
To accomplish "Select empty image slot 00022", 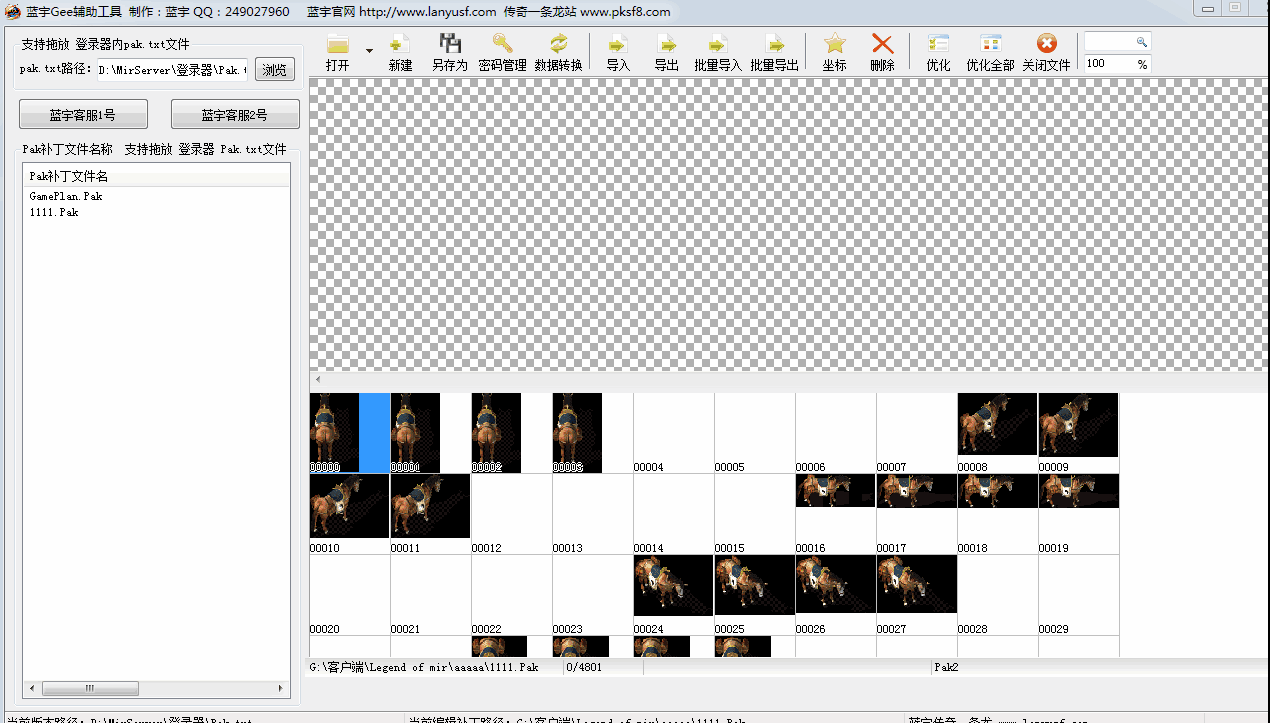I will [511, 594].
